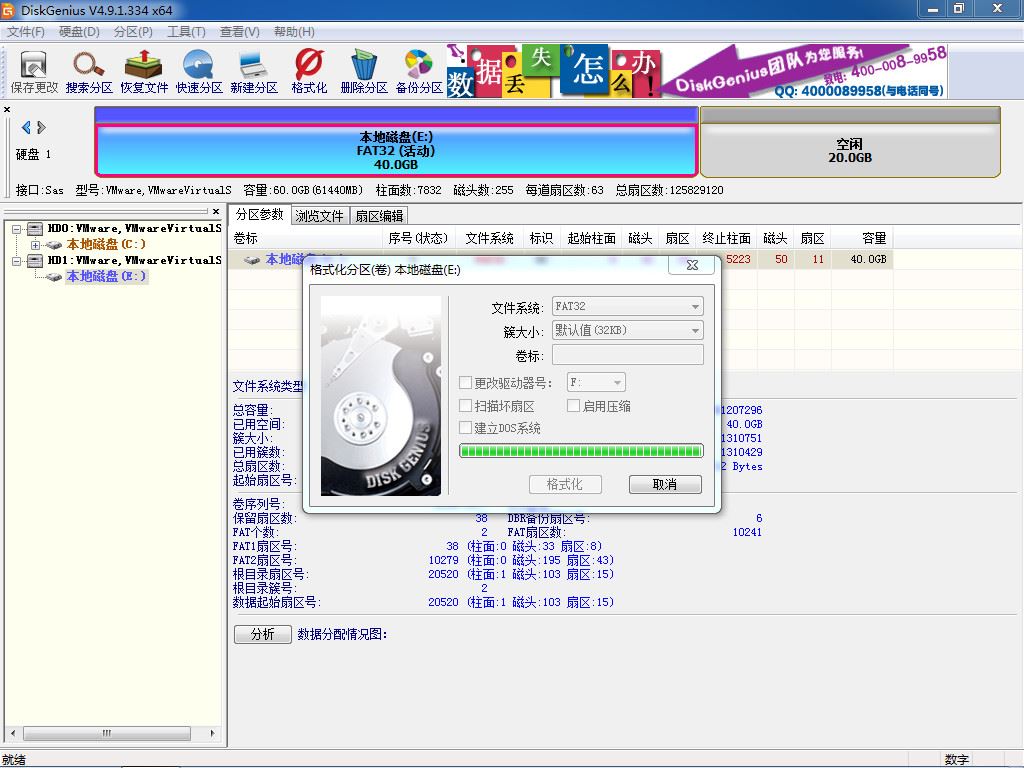
Task: Toggle Change Drive Letter (更改驱动器号) checkbox
Action: 466,383
